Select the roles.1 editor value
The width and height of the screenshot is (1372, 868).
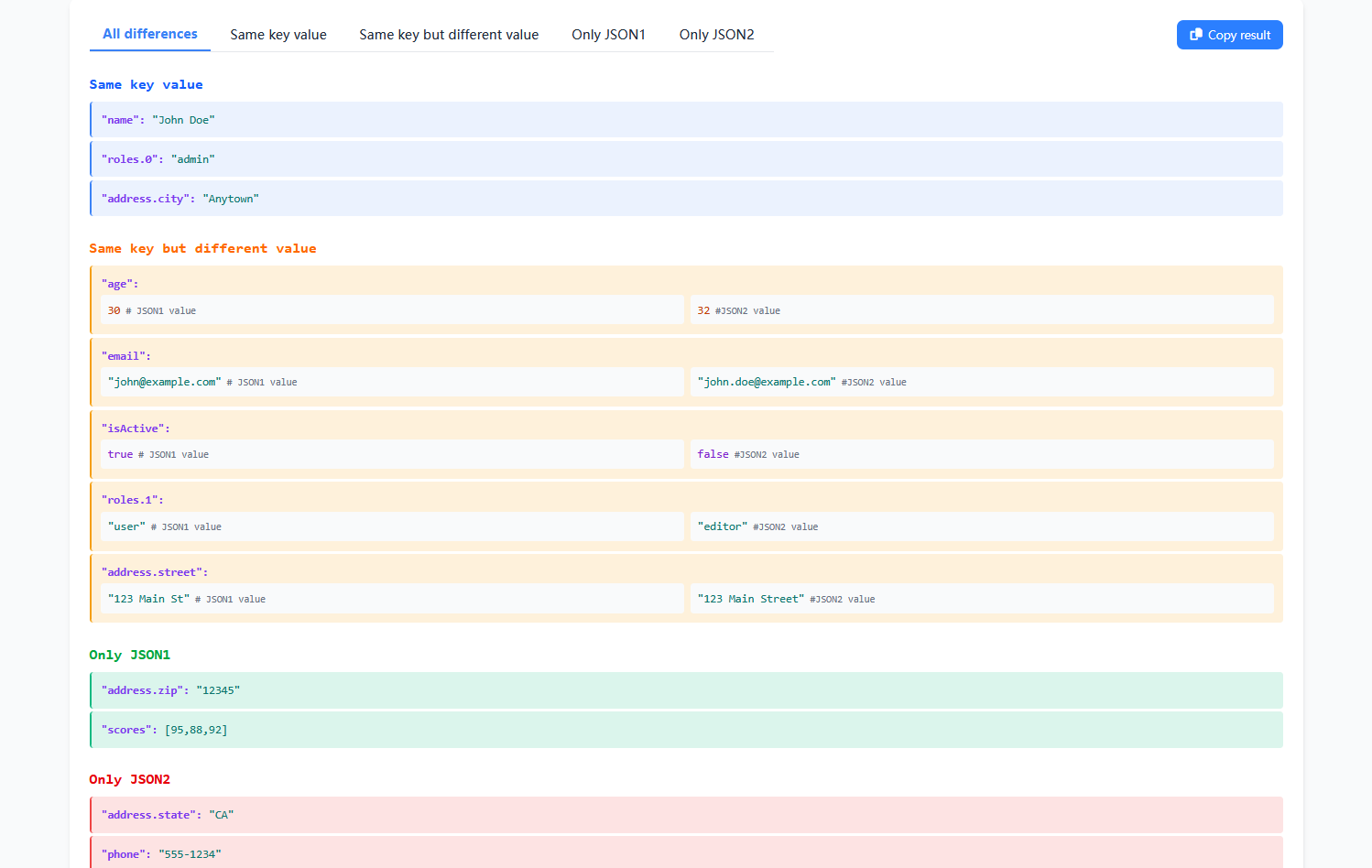click(x=982, y=526)
